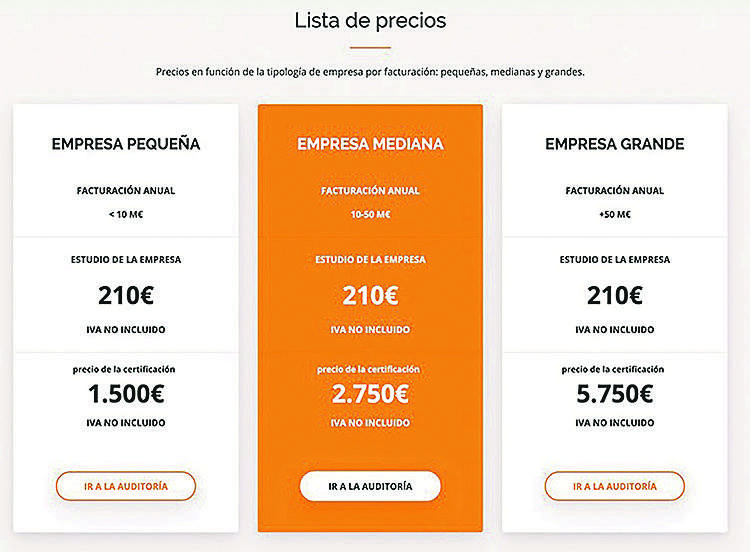The height and width of the screenshot is (552, 750).
Task: Click 'IR A LA AUDITORÍA' under Empresa Pequeña
Action: coord(126,486)
